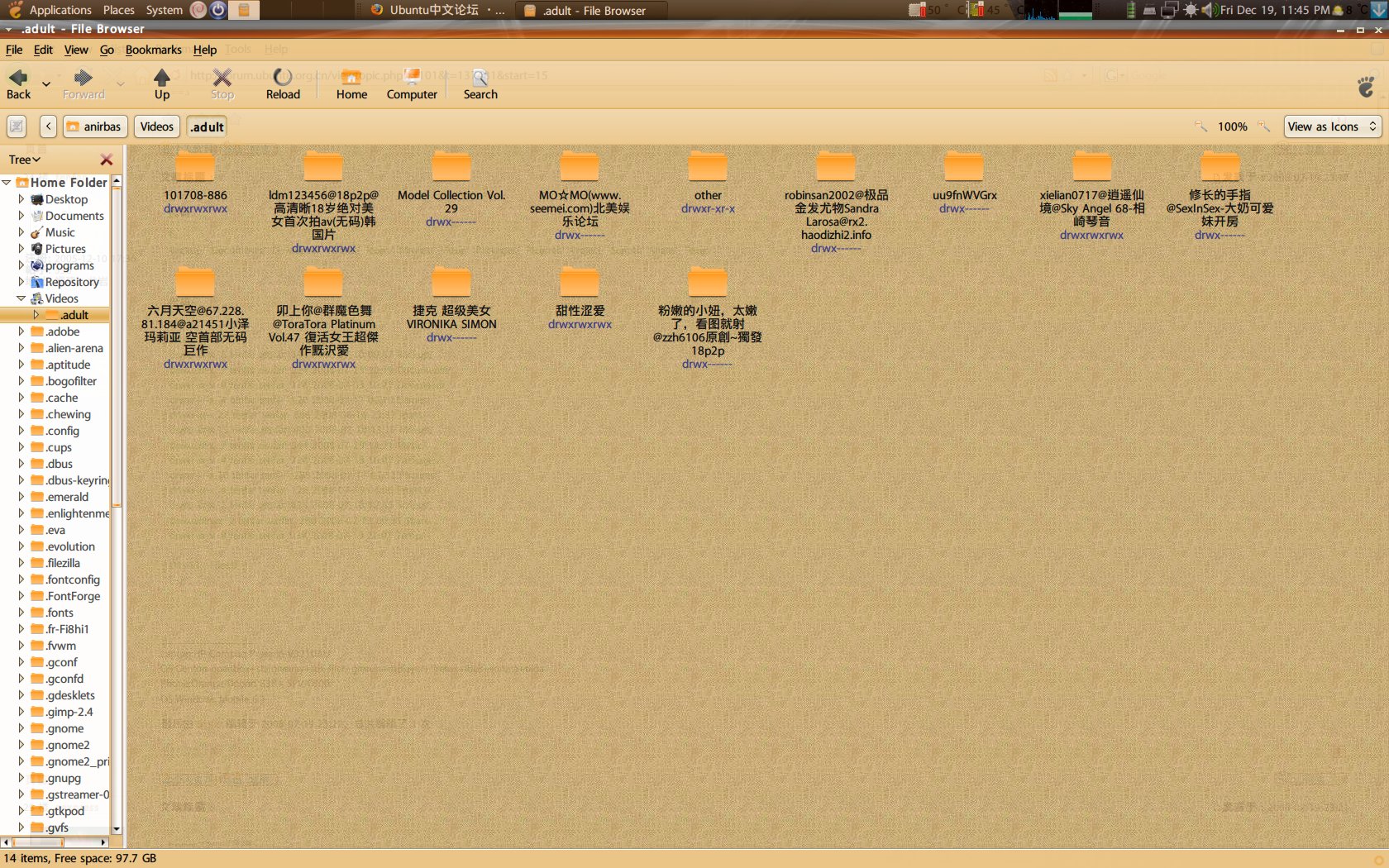Open the View as Icons dropdown

(1332, 126)
